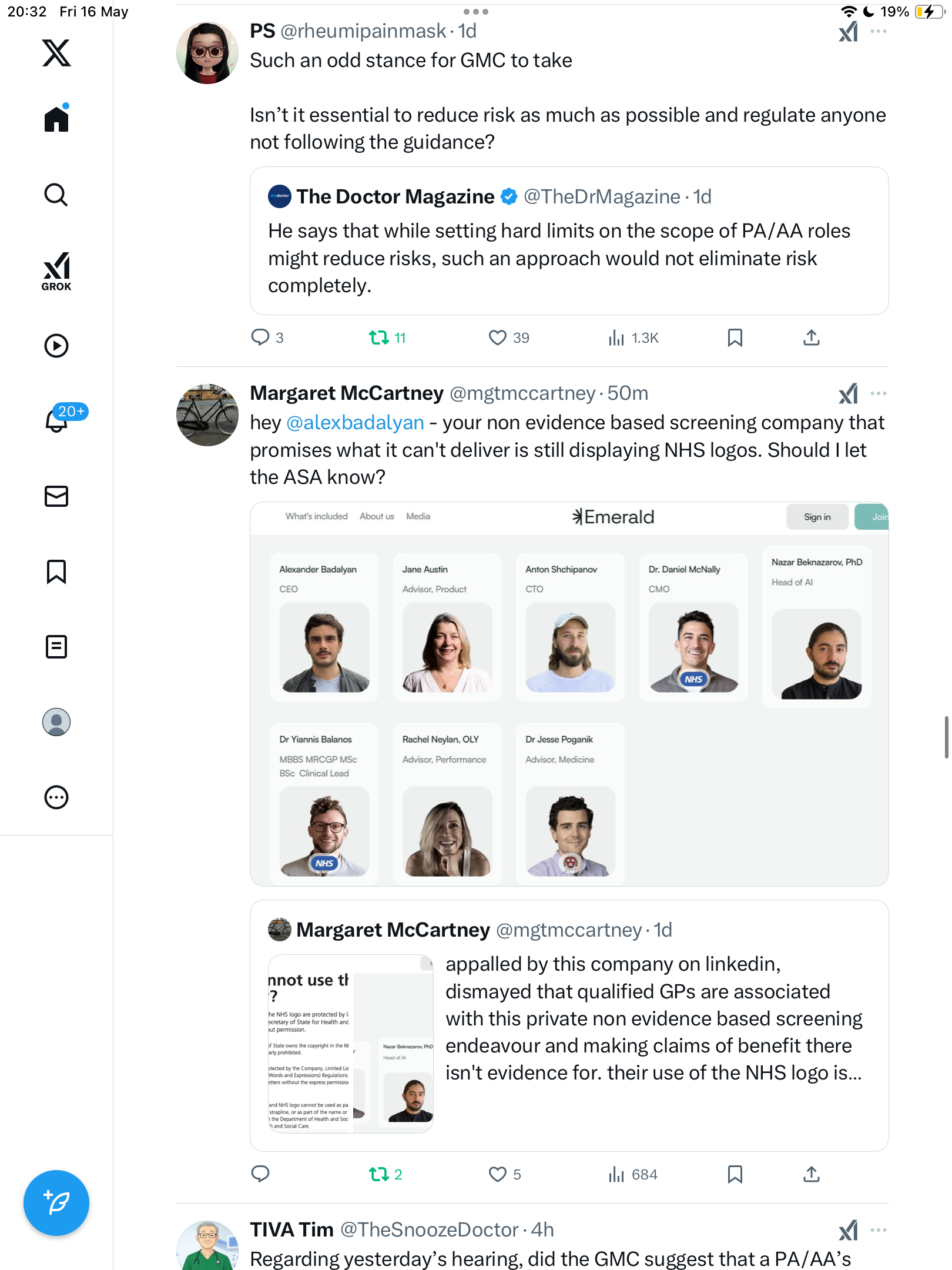Open PS profile via @rheumipainmask handle
The height and width of the screenshot is (1270, 952).
click(363, 31)
